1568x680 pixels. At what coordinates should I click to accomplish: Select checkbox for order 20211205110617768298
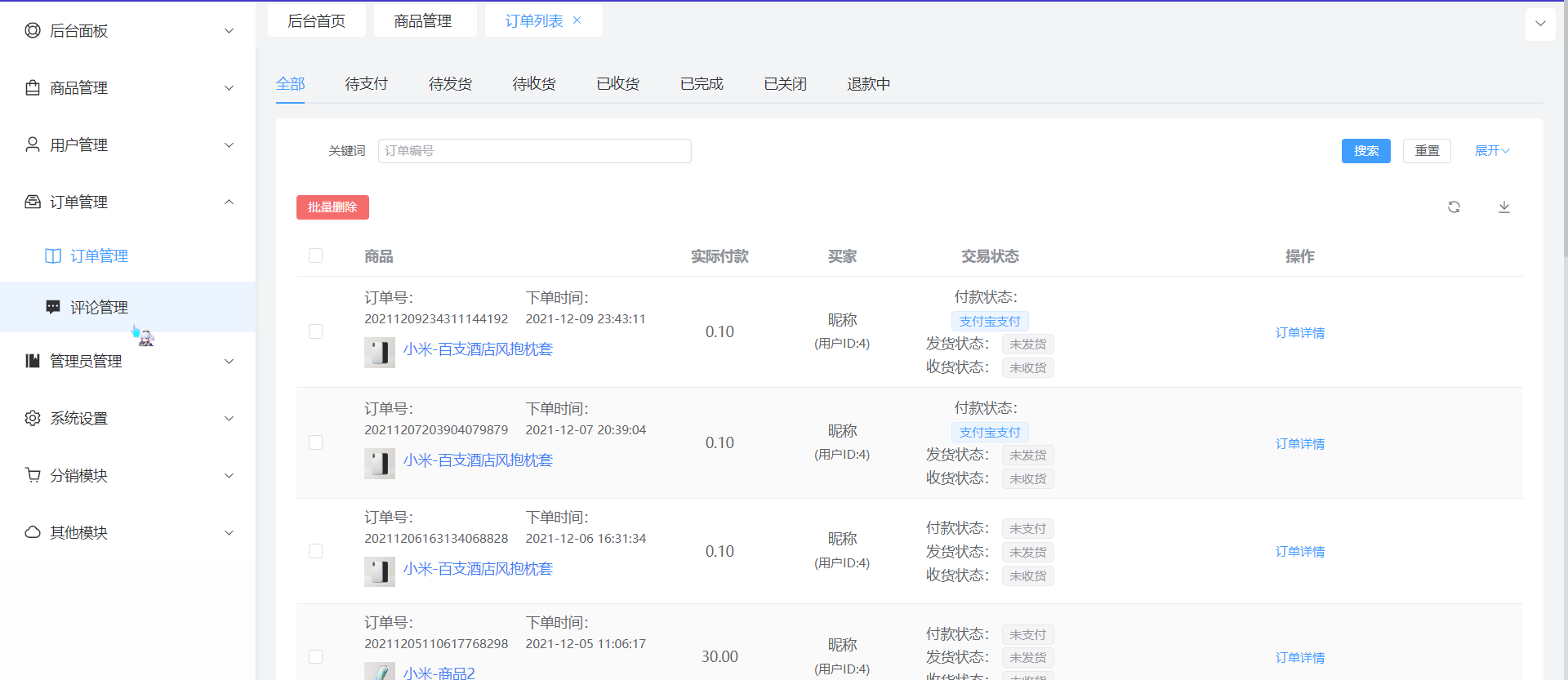click(316, 657)
